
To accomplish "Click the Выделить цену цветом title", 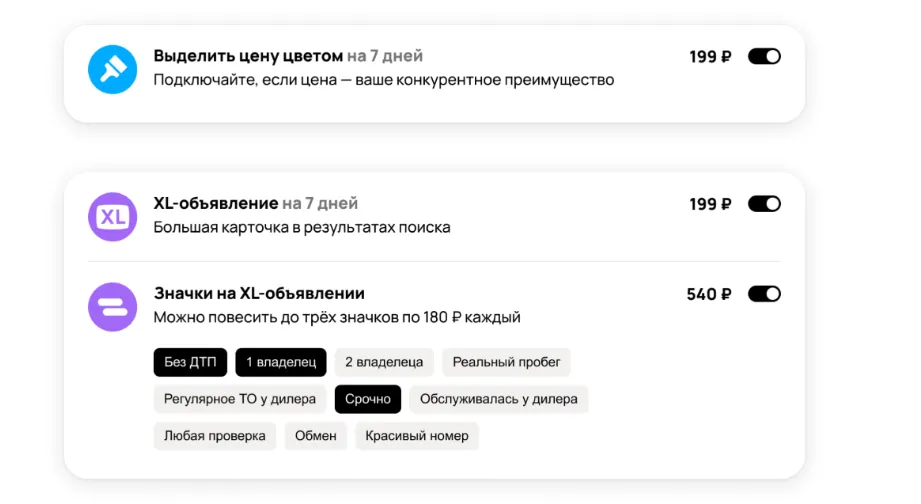I will (248, 56).
